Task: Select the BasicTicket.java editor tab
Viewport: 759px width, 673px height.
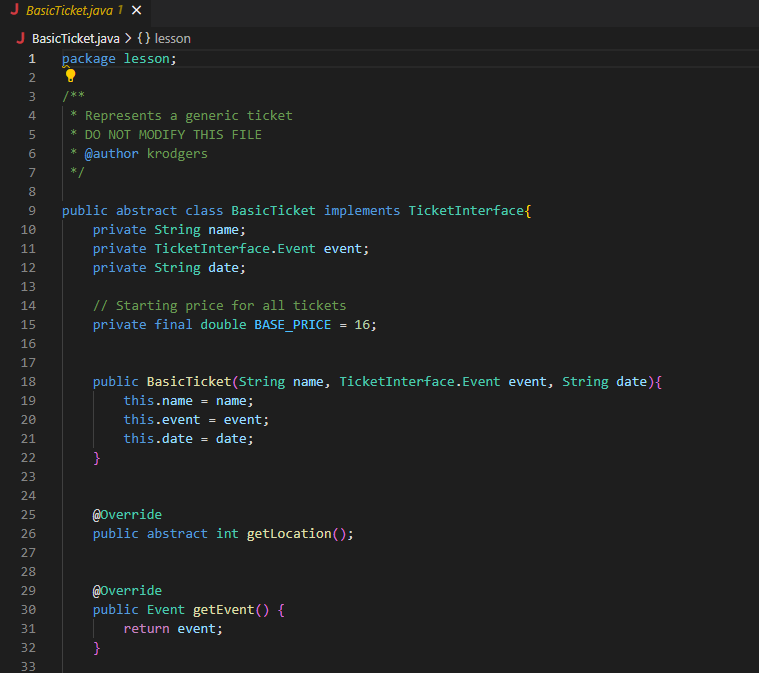Action: pos(76,11)
